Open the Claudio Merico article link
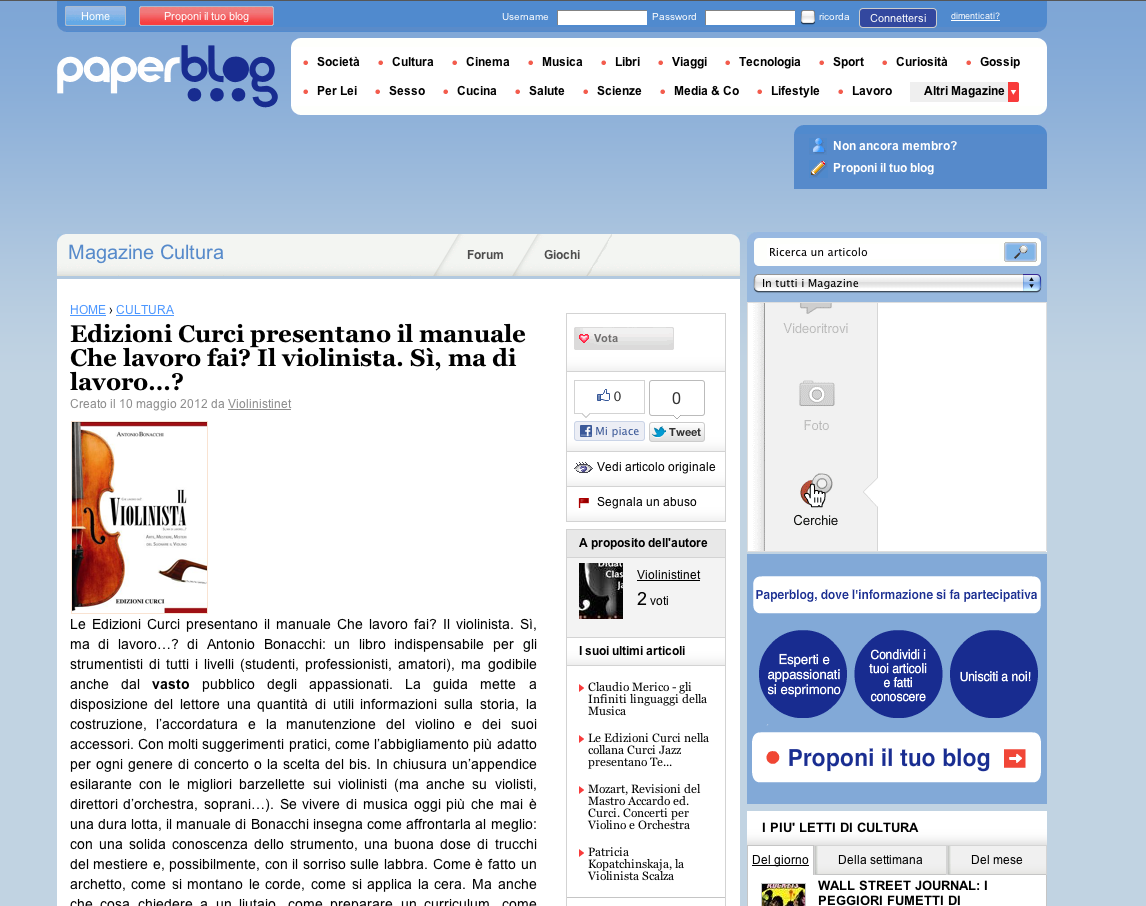 (x=648, y=699)
